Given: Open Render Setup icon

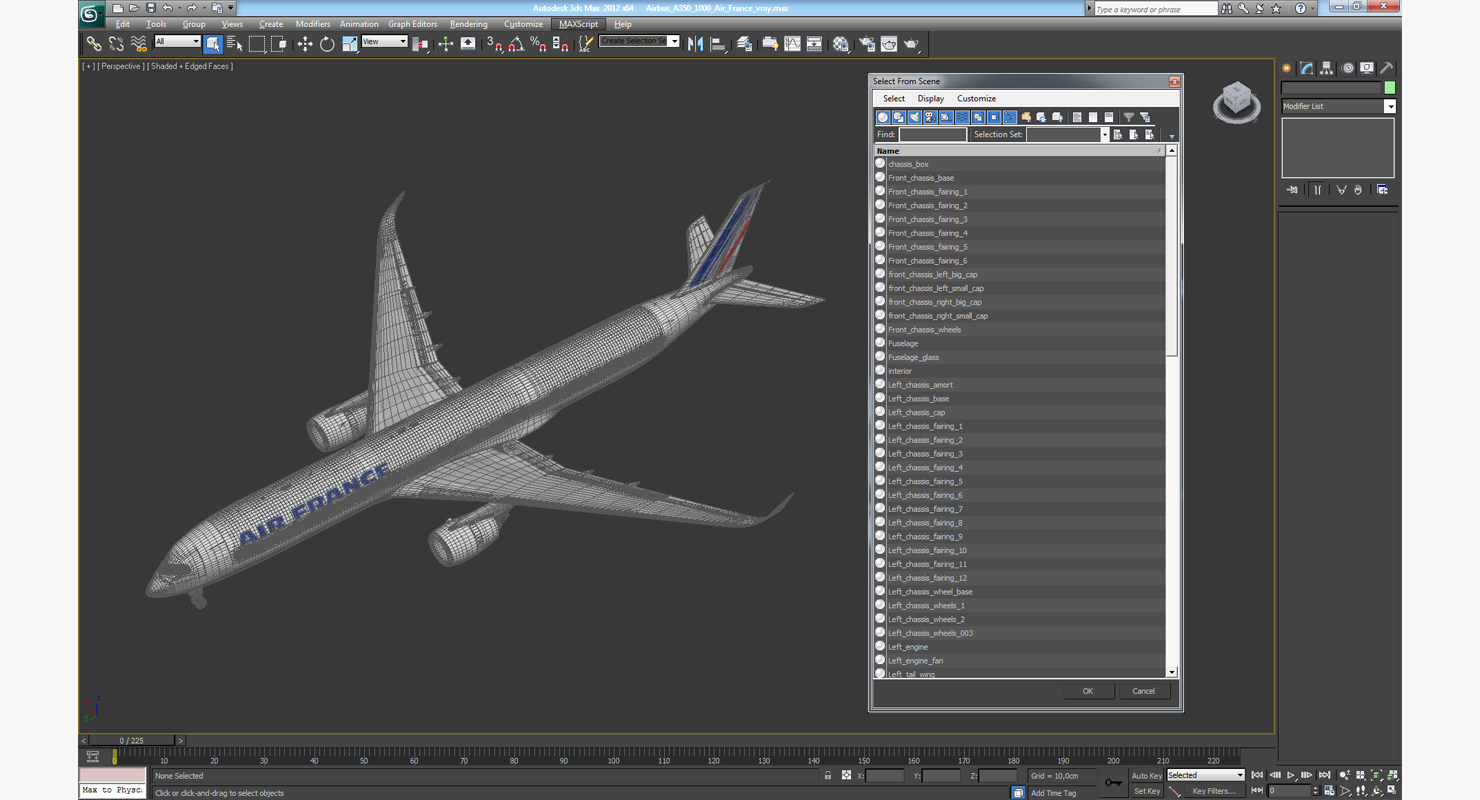Looking at the screenshot, I should point(866,43).
